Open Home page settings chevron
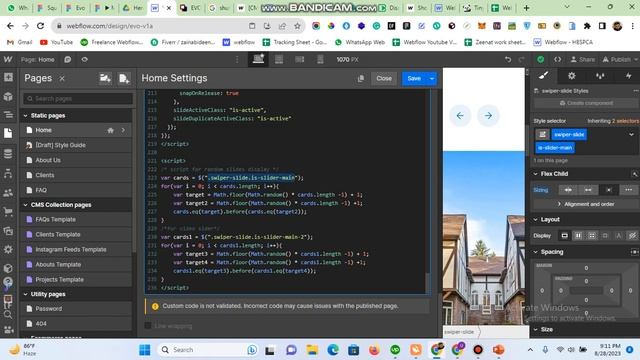 click(x=123, y=130)
